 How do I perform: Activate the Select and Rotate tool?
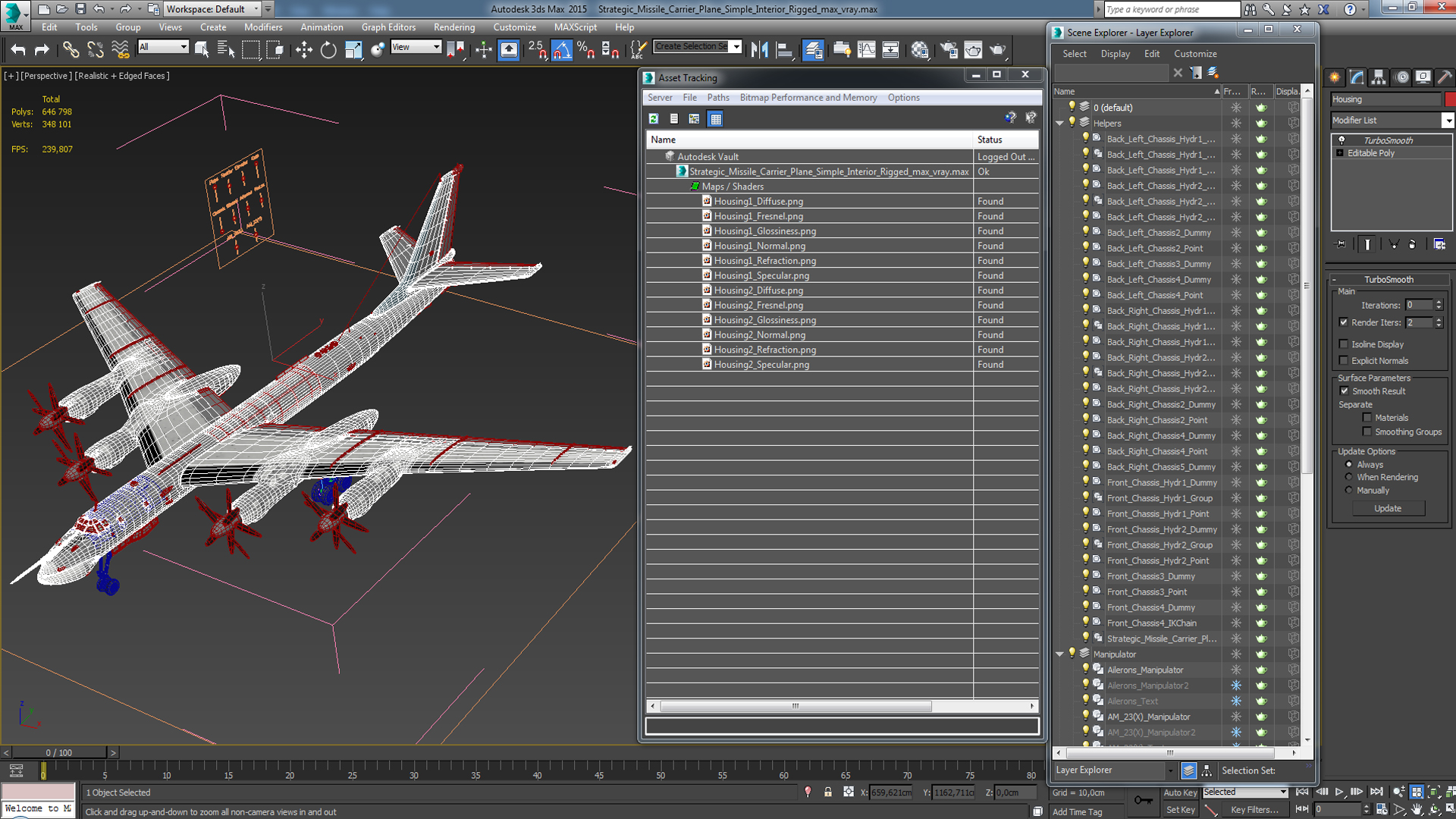(x=328, y=50)
